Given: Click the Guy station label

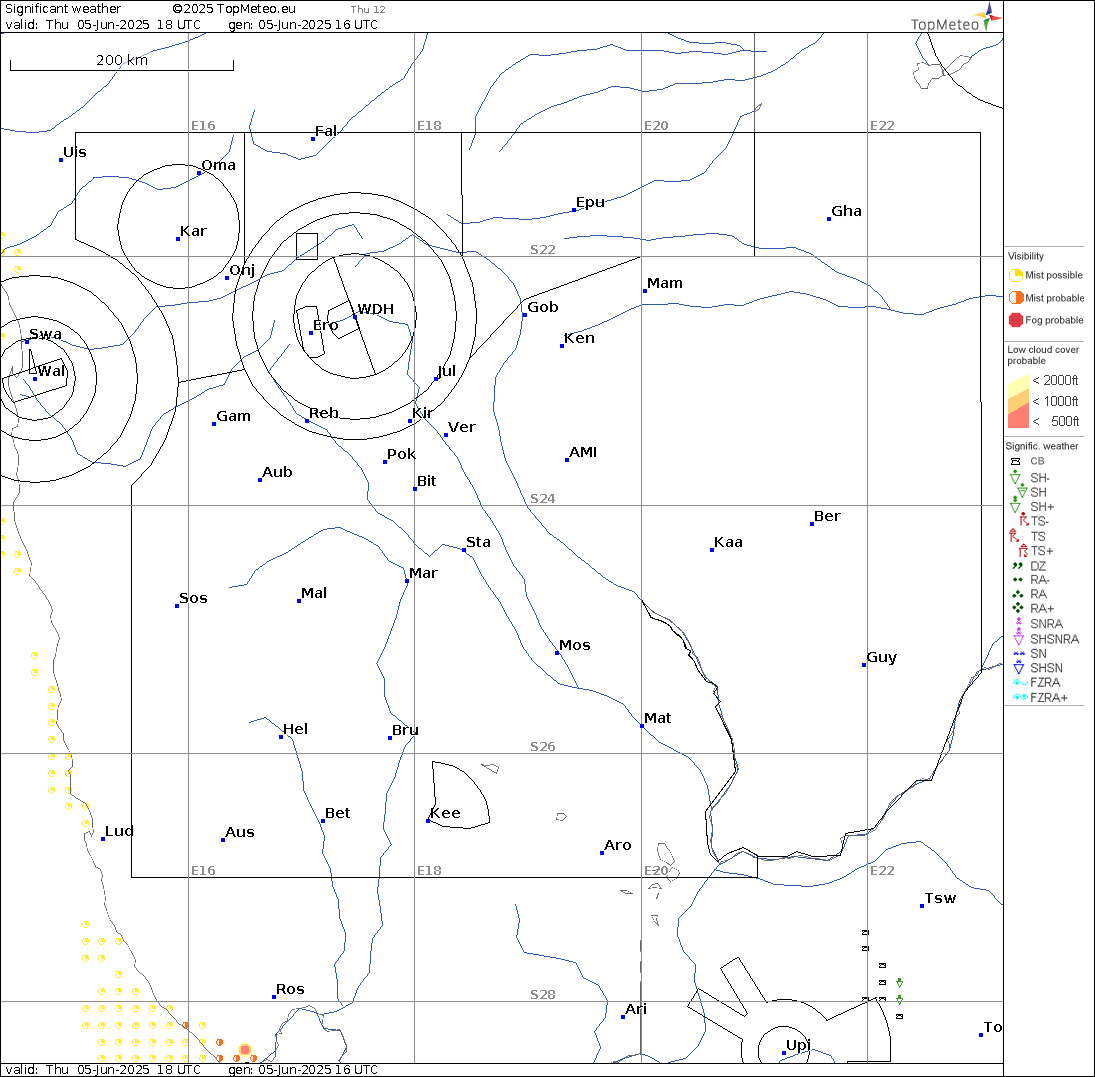Looking at the screenshot, I should (x=882, y=658).
